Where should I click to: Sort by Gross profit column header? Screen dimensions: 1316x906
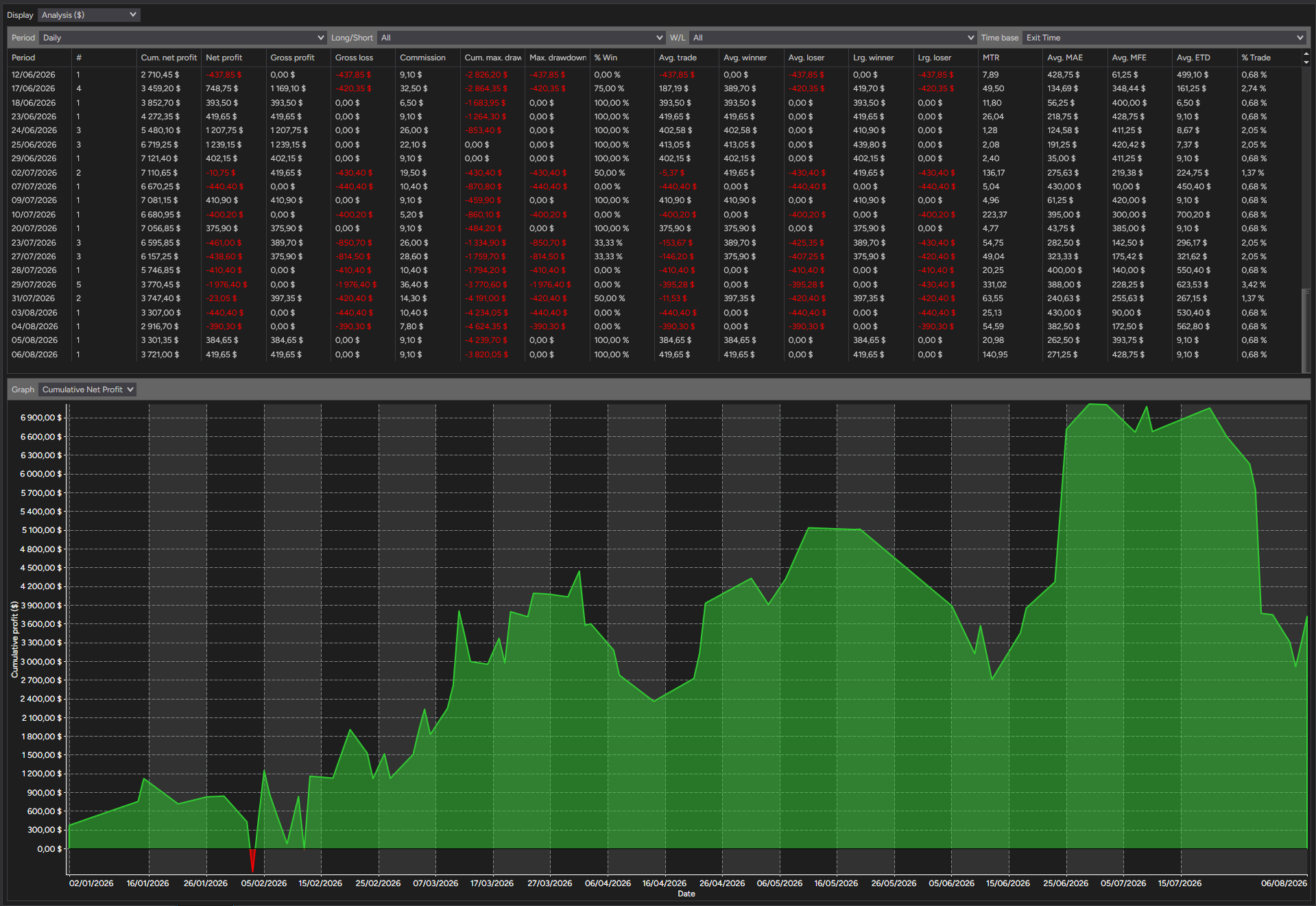(x=298, y=58)
